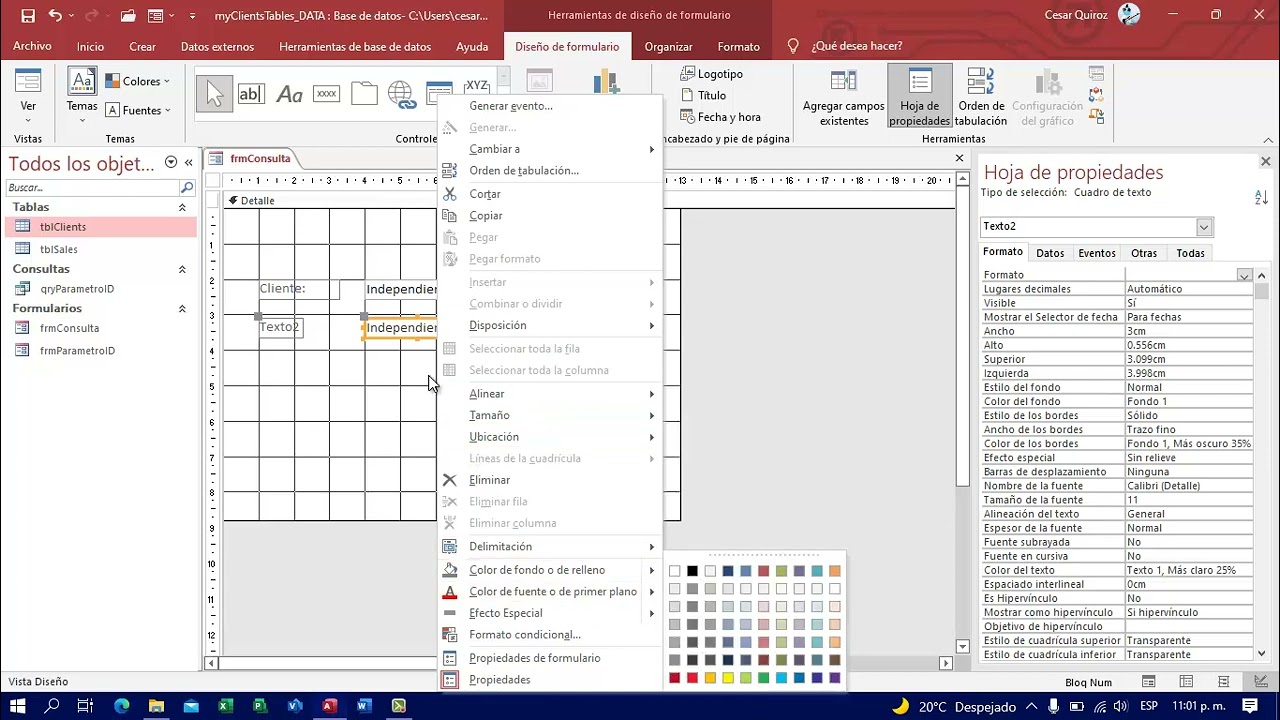Image resolution: width=1280 pixels, height=720 pixels.
Task: Open the Colores theme dropdown
Action: 138,81
